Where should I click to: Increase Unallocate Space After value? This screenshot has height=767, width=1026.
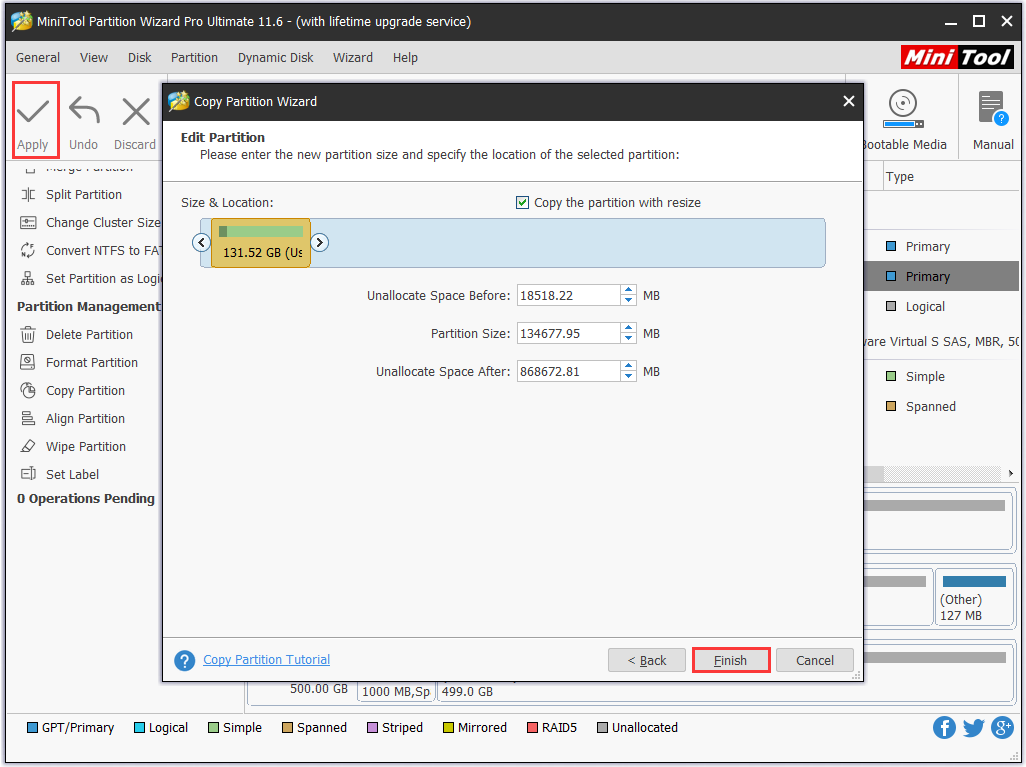point(628,366)
